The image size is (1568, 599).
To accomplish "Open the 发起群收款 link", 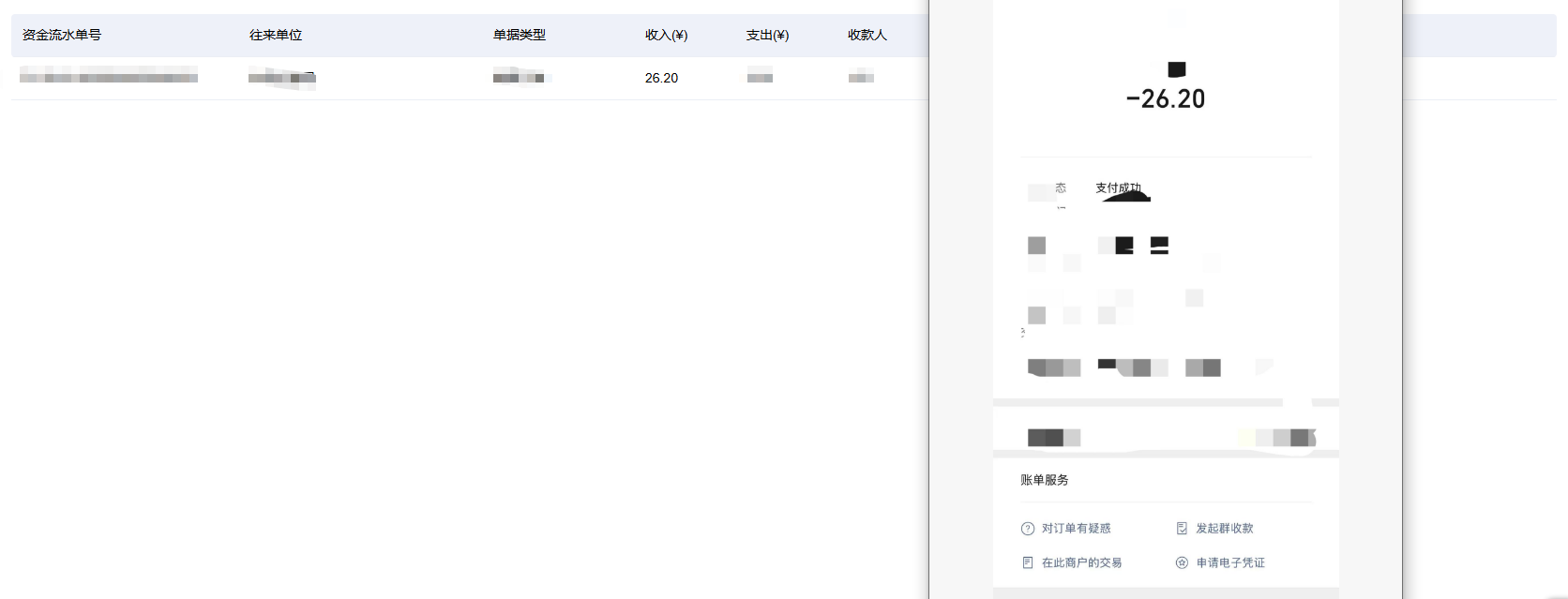I will 1224,529.
